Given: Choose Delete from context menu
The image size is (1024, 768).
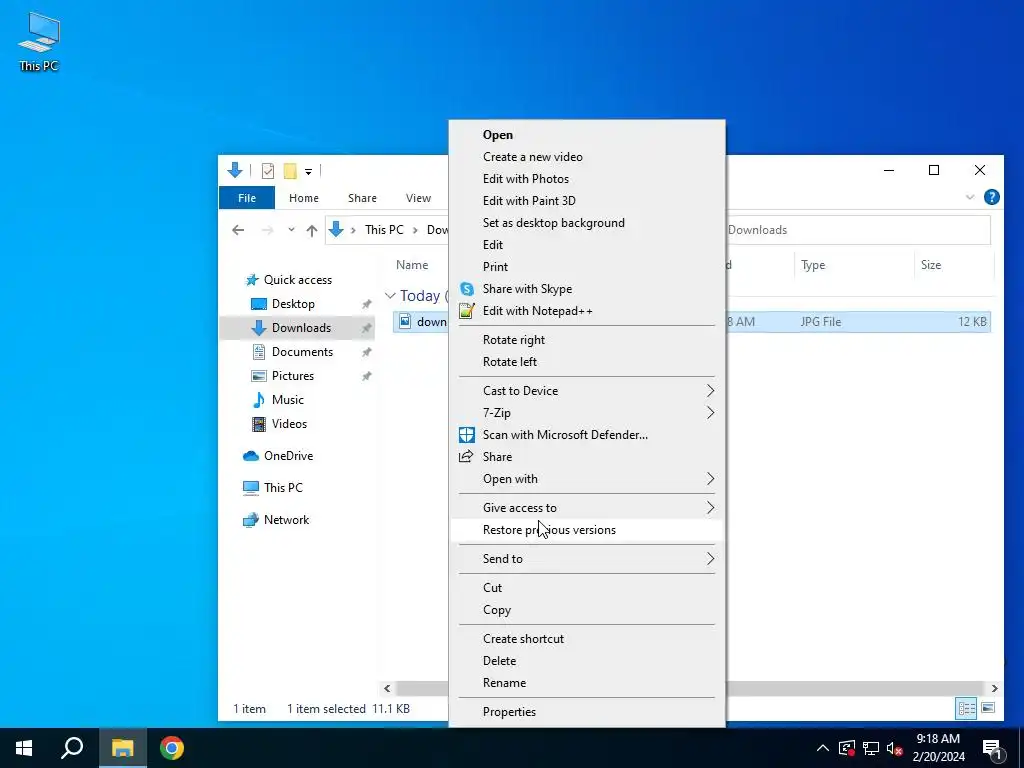Looking at the screenshot, I should (x=587, y=661).
